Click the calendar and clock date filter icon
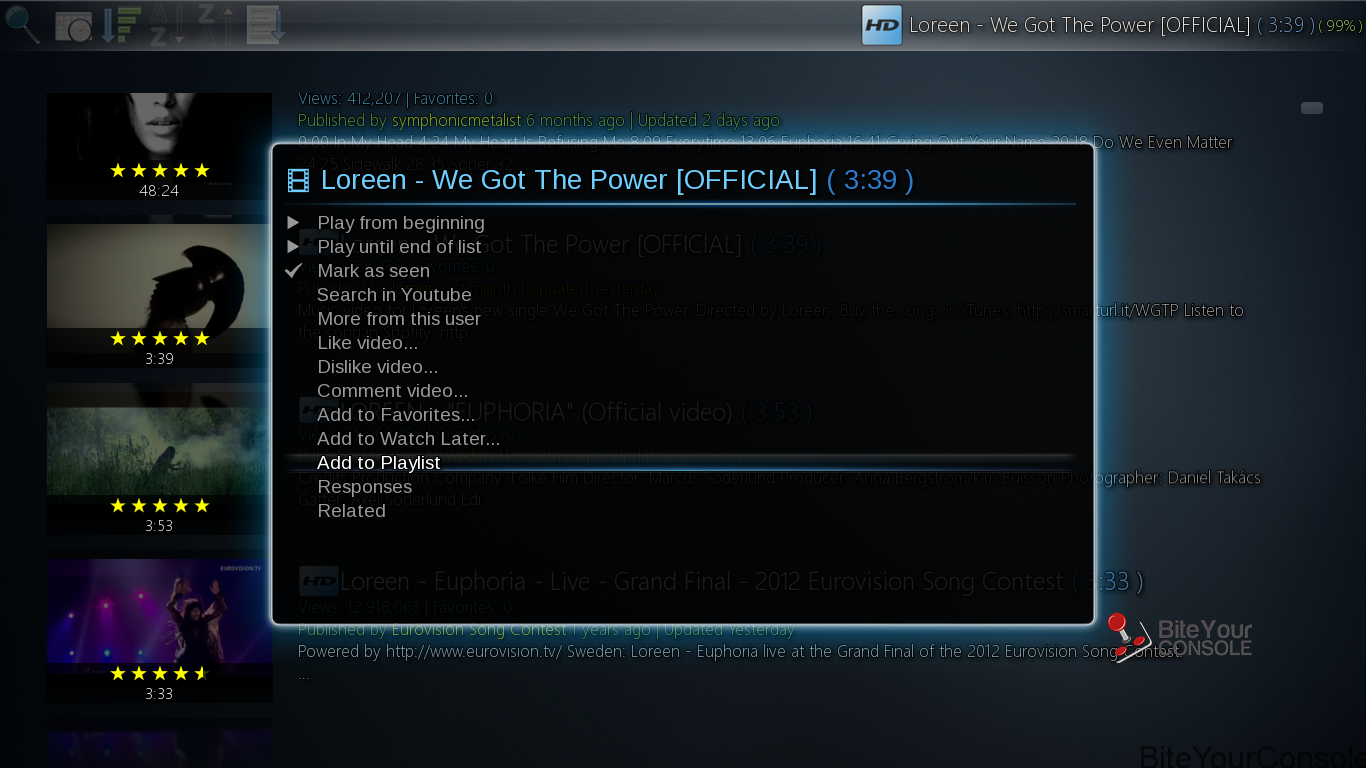 point(73,26)
